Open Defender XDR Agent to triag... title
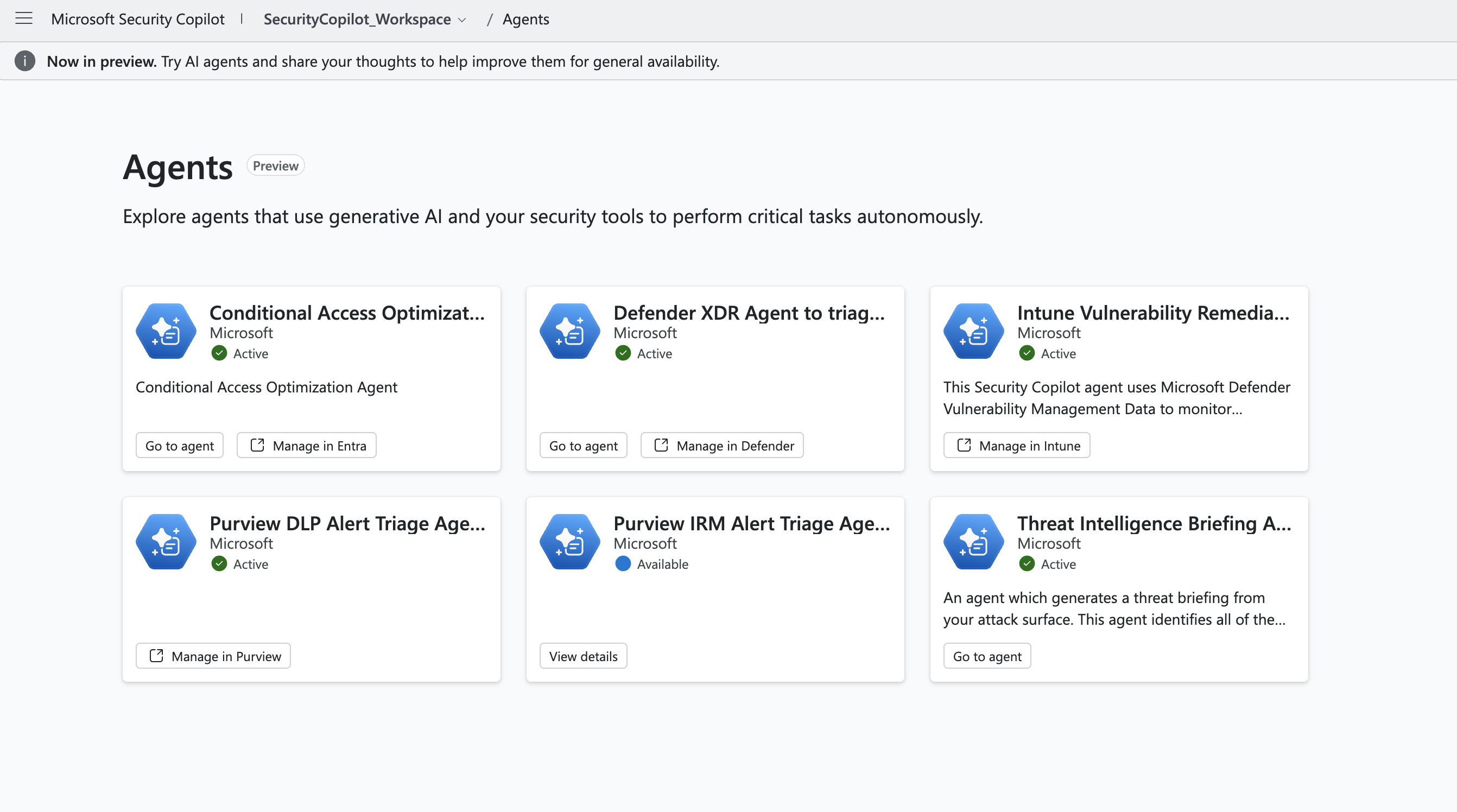1457x812 pixels. tap(749, 313)
